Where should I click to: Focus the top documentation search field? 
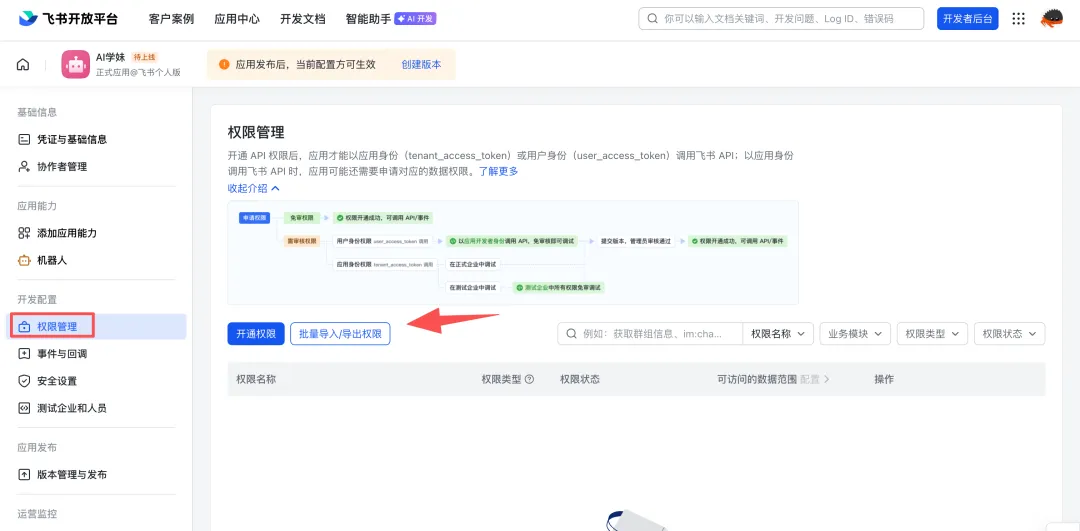click(781, 19)
